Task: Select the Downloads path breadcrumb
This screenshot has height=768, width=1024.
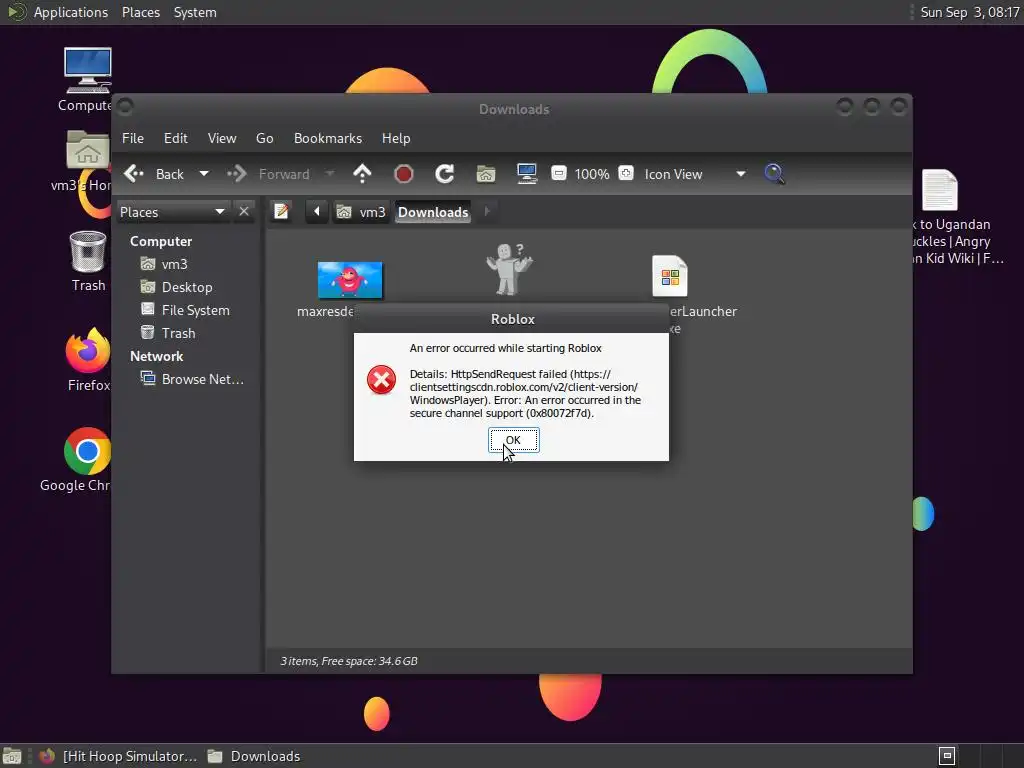Action: [433, 212]
